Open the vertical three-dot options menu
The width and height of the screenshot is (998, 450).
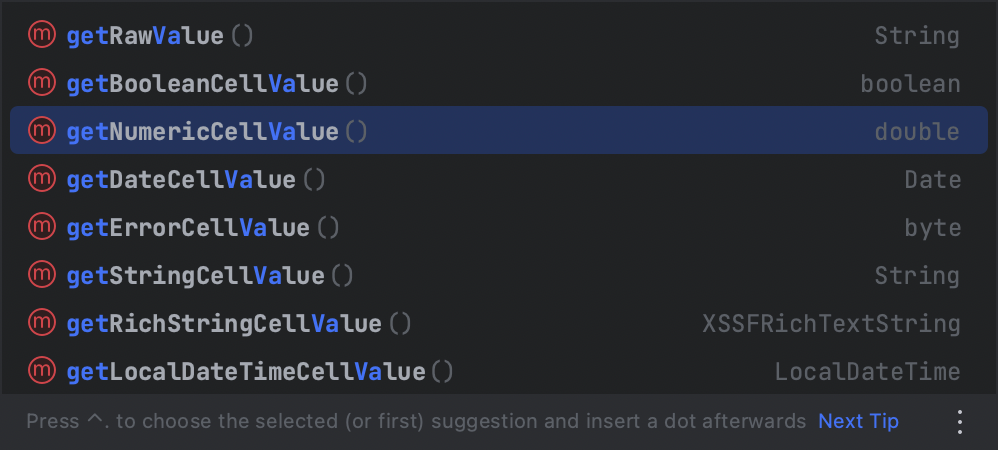click(960, 422)
